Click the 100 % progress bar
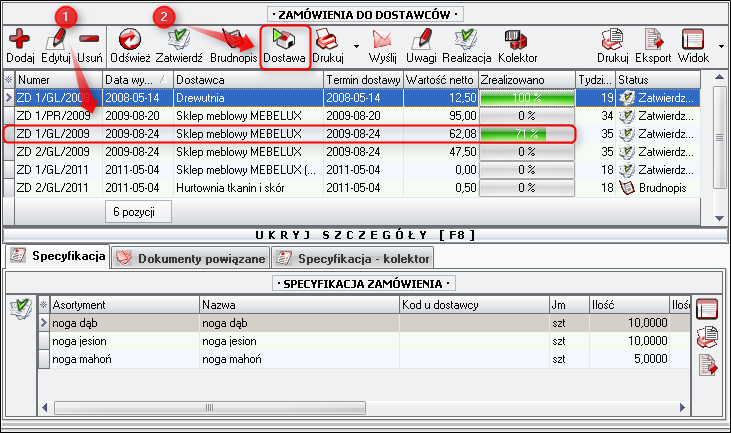Viewport: 731px width, 433px height. pos(527,98)
